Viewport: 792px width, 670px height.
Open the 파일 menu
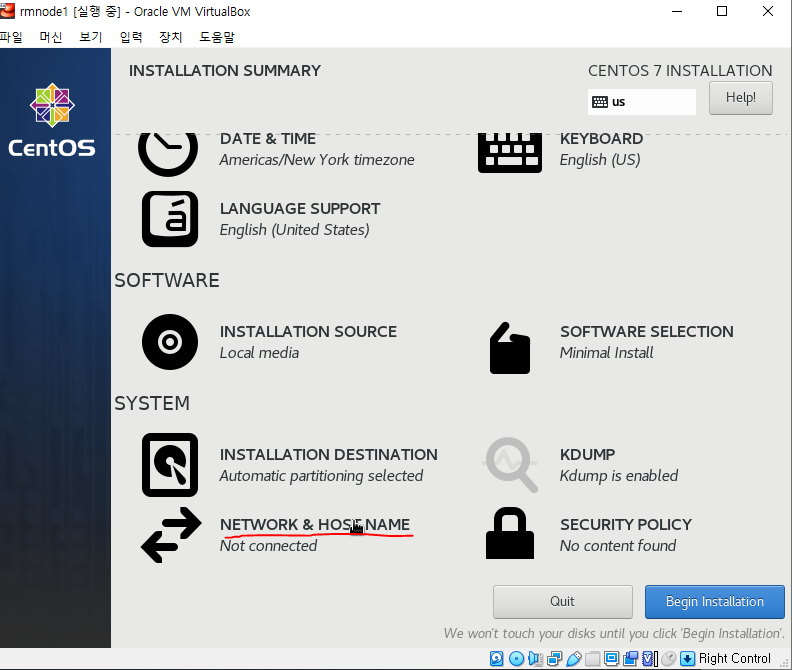11,37
